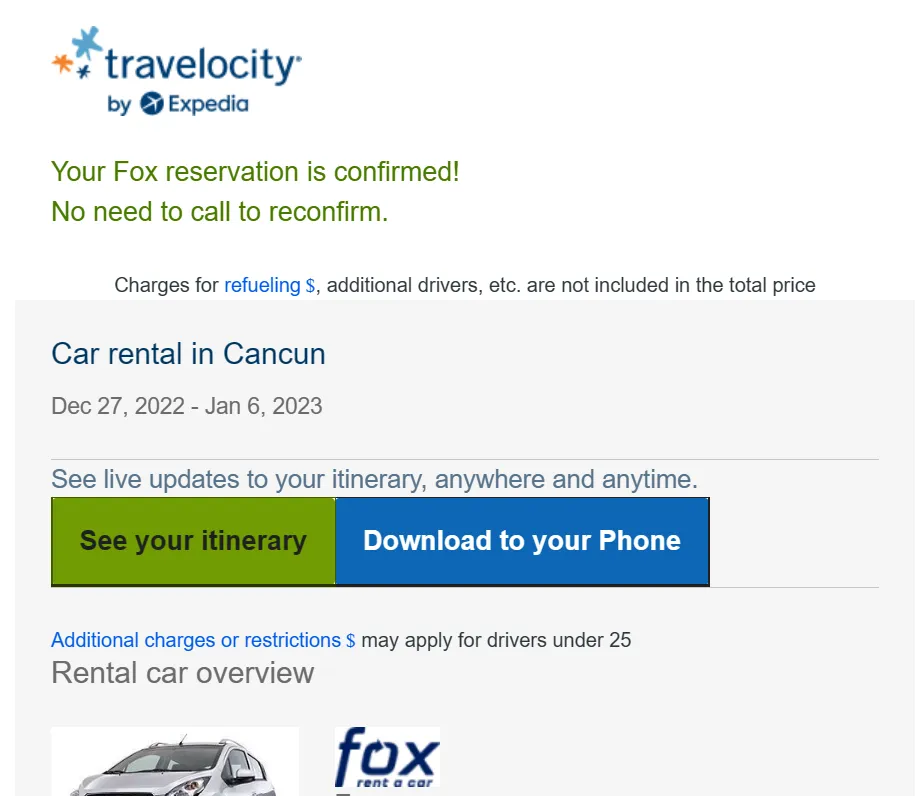Click the blue star icon in the logo

[x=87, y=43]
